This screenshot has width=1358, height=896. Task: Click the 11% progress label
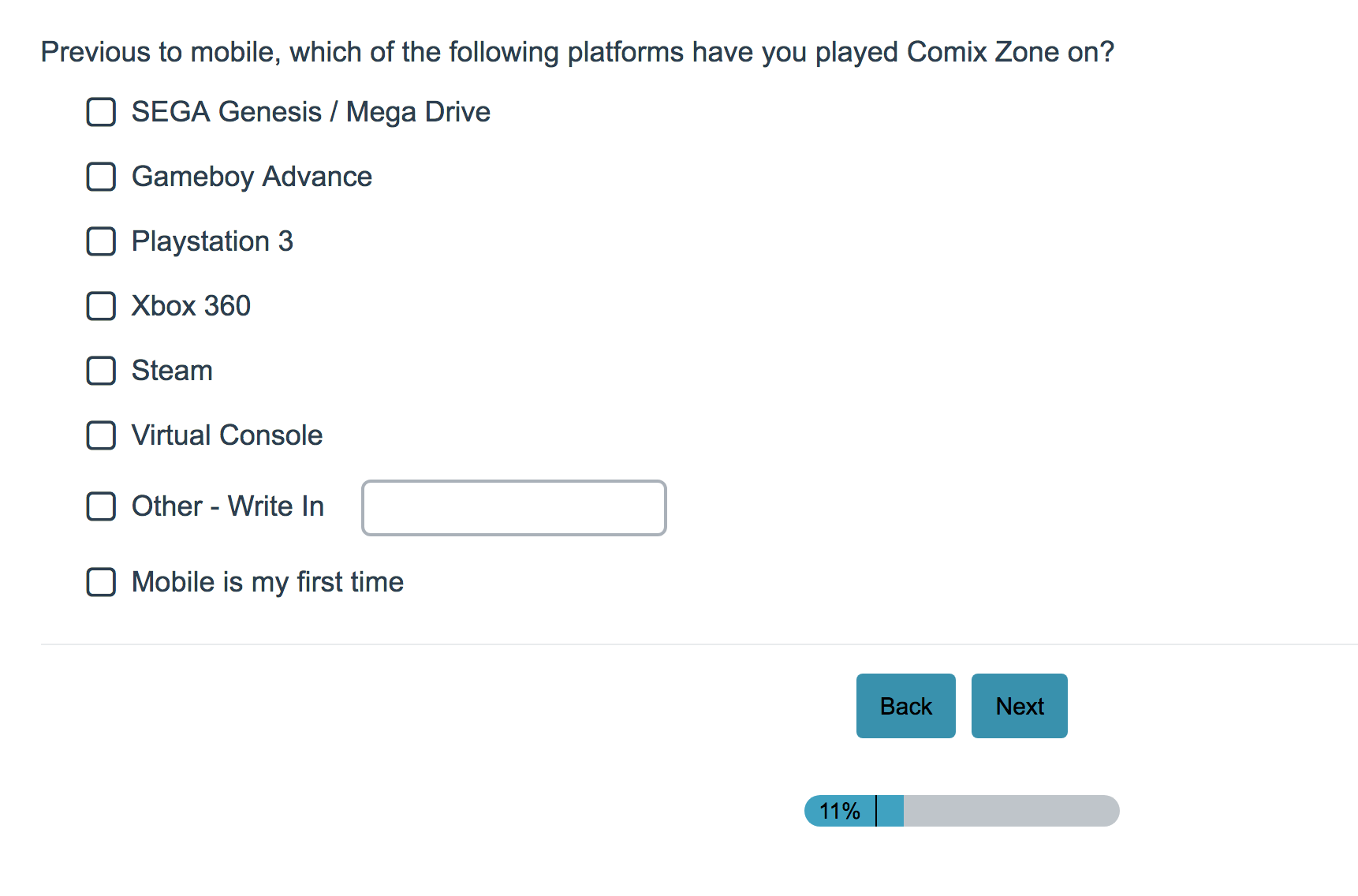[x=839, y=811]
